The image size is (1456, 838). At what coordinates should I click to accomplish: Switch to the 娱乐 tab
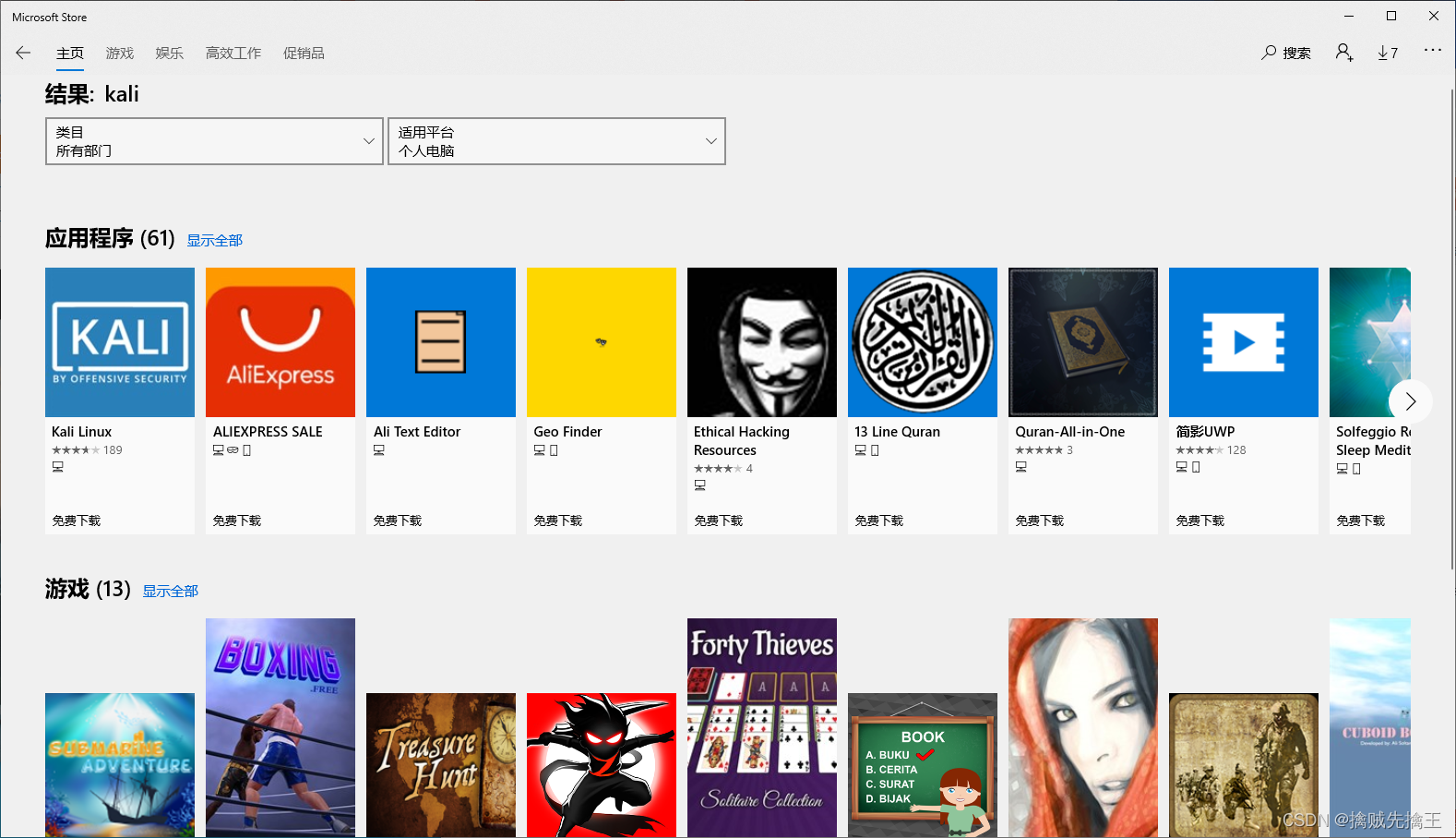click(x=170, y=54)
